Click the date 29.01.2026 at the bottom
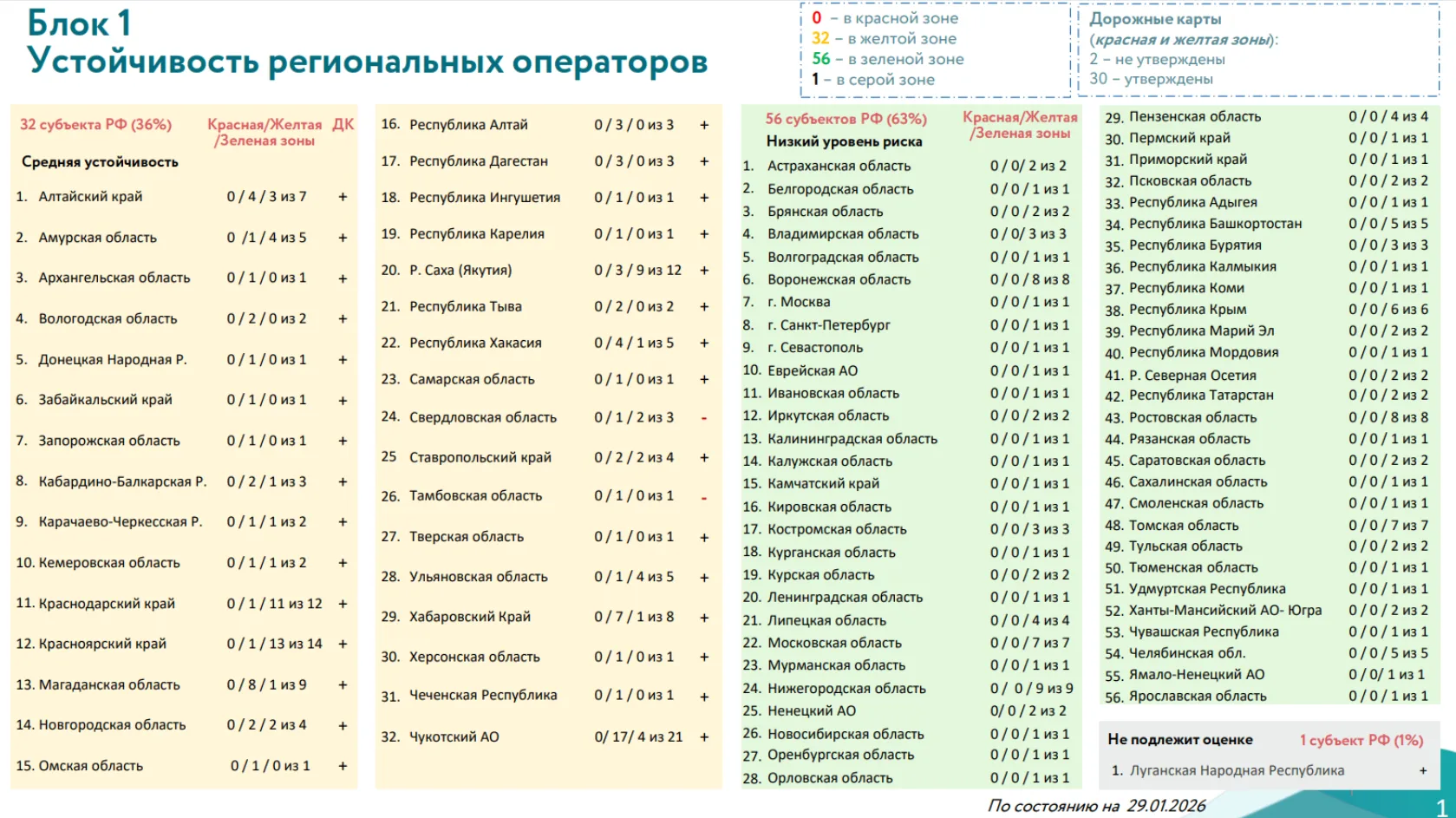The height and width of the screenshot is (818, 1456). coord(1165,806)
